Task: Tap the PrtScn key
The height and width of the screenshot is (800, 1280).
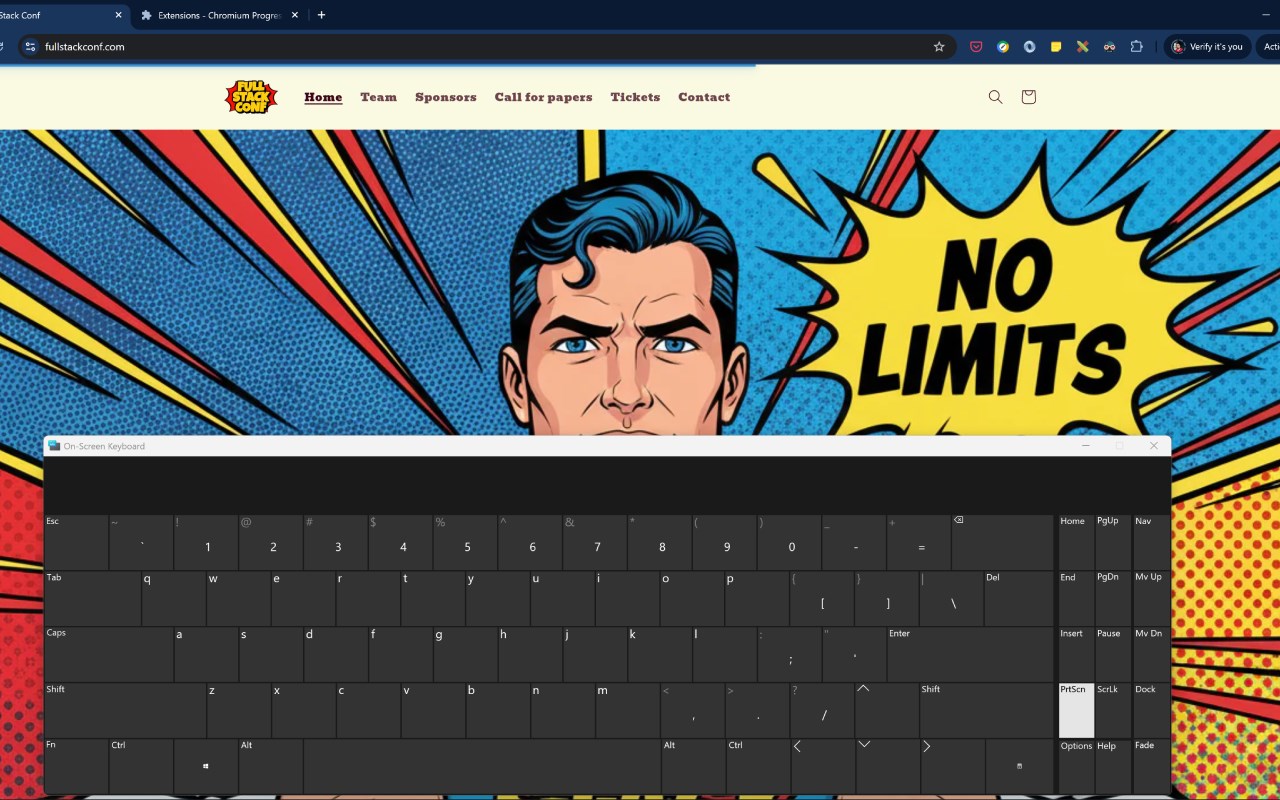Action: point(1076,710)
